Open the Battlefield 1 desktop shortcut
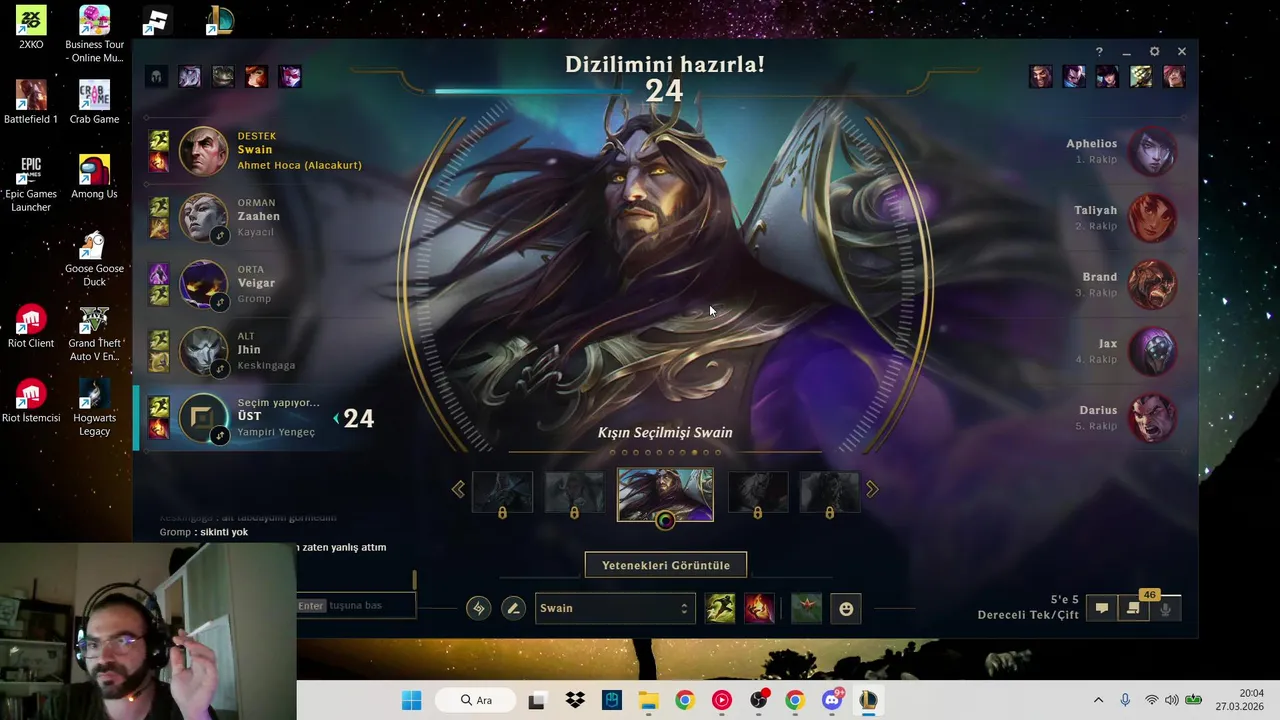Image resolution: width=1280 pixels, height=720 pixels. click(31, 102)
